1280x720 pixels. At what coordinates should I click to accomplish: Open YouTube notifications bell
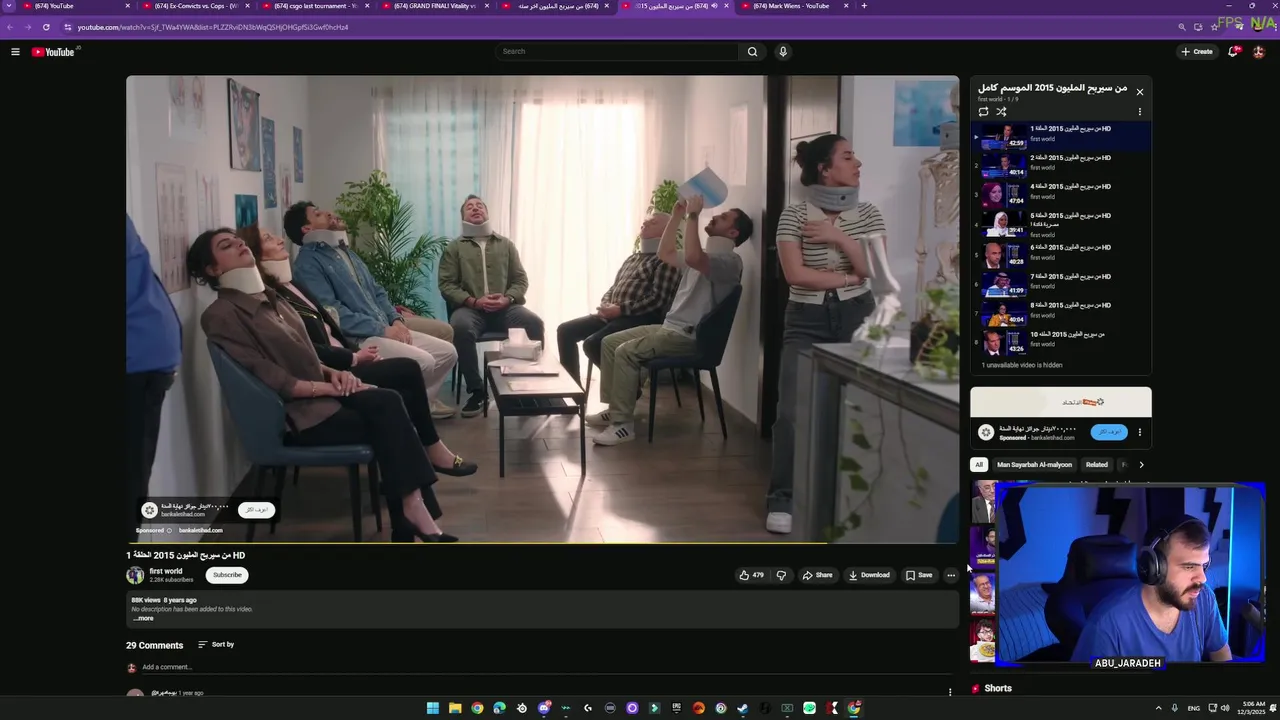(1233, 52)
